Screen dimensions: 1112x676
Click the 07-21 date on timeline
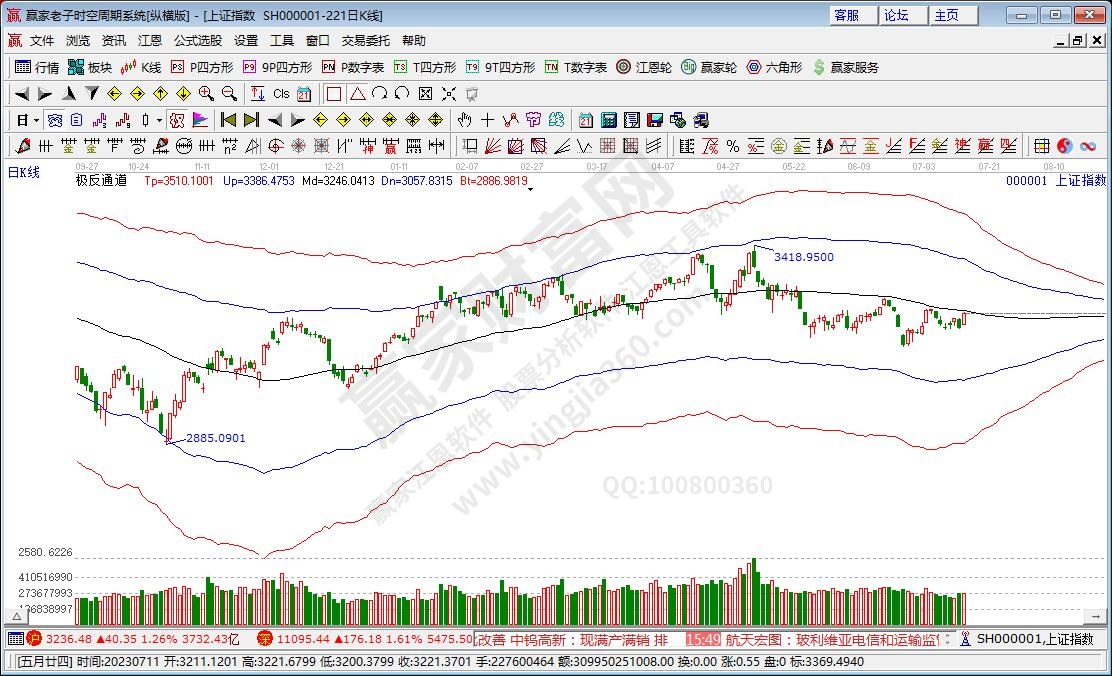(x=989, y=166)
